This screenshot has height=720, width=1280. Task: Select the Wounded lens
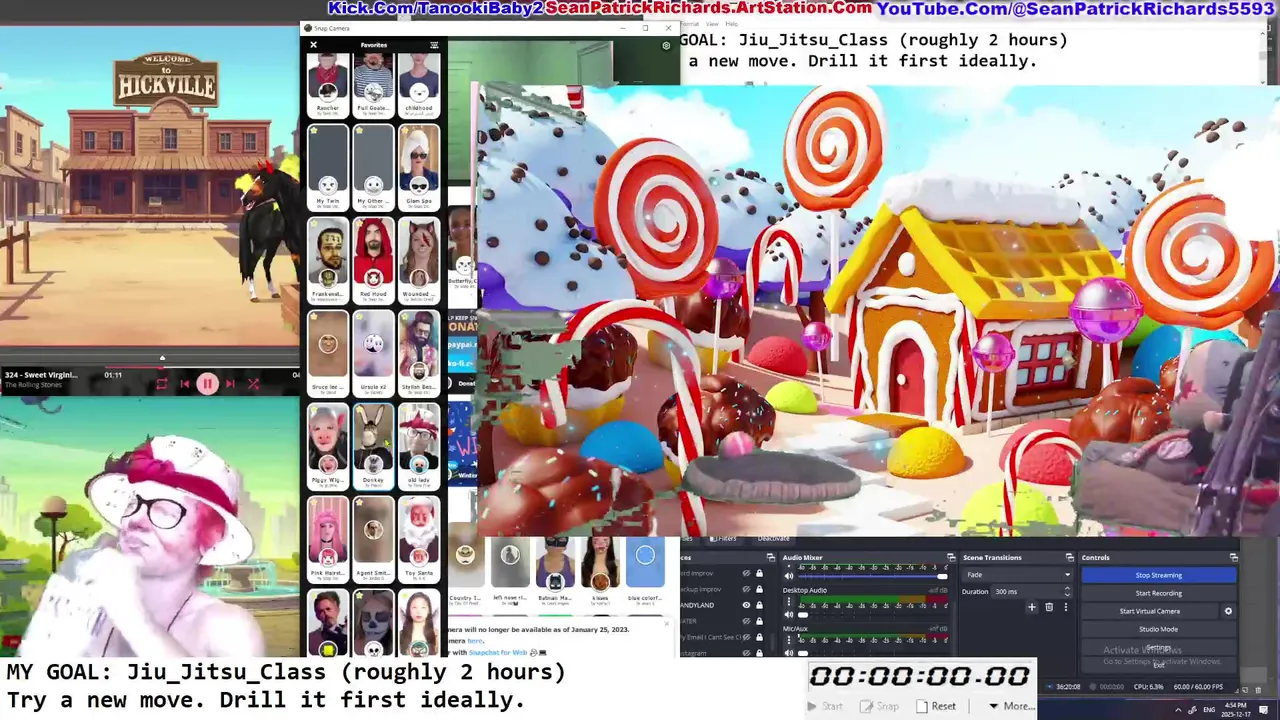[419, 259]
